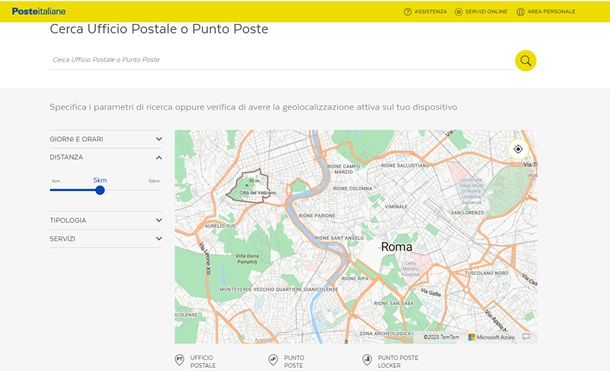Open the Servizi Online menu
610x371 pixels.
[x=486, y=12]
